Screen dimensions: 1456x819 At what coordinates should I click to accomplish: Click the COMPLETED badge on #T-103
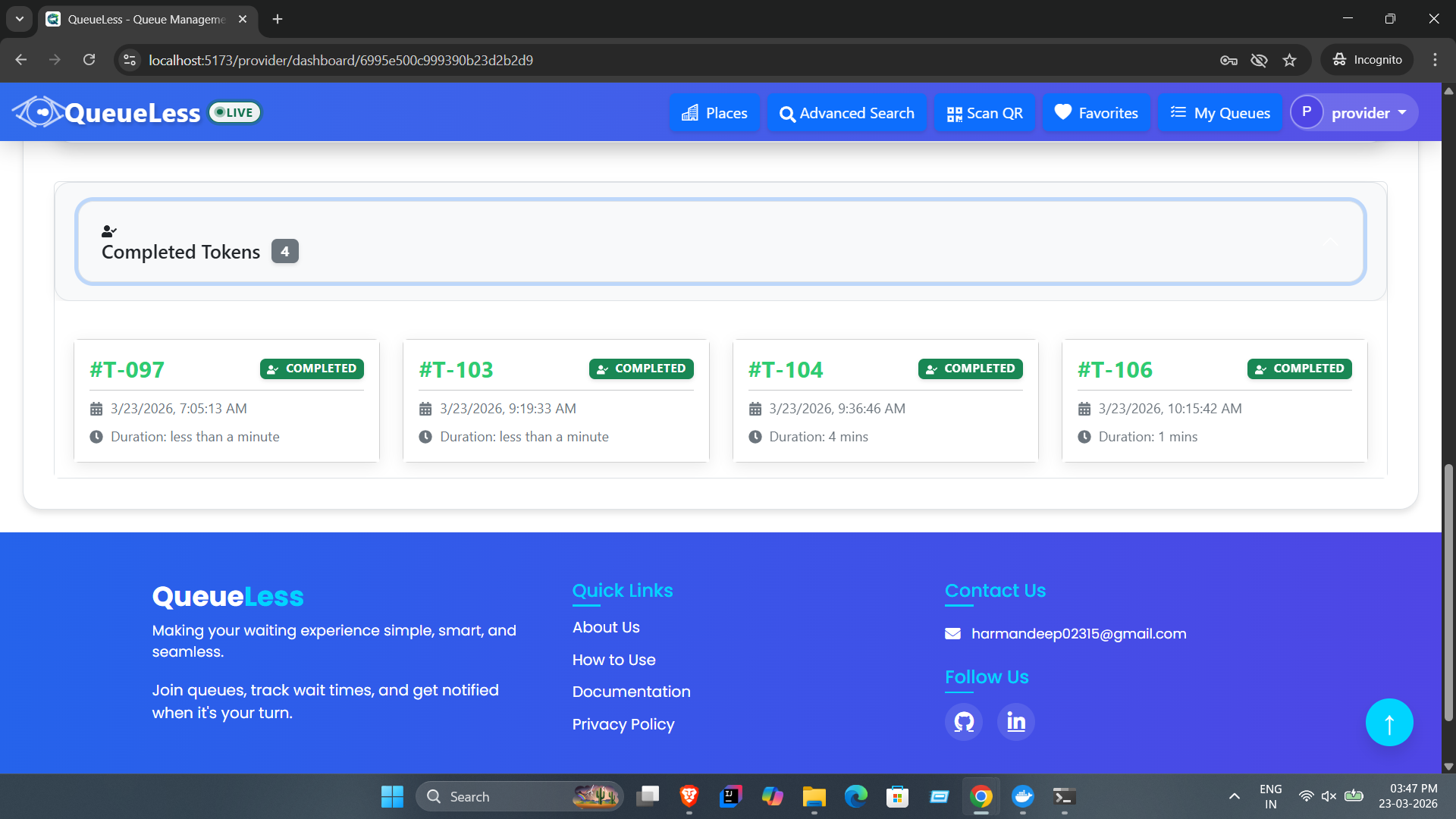(x=642, y=369)
